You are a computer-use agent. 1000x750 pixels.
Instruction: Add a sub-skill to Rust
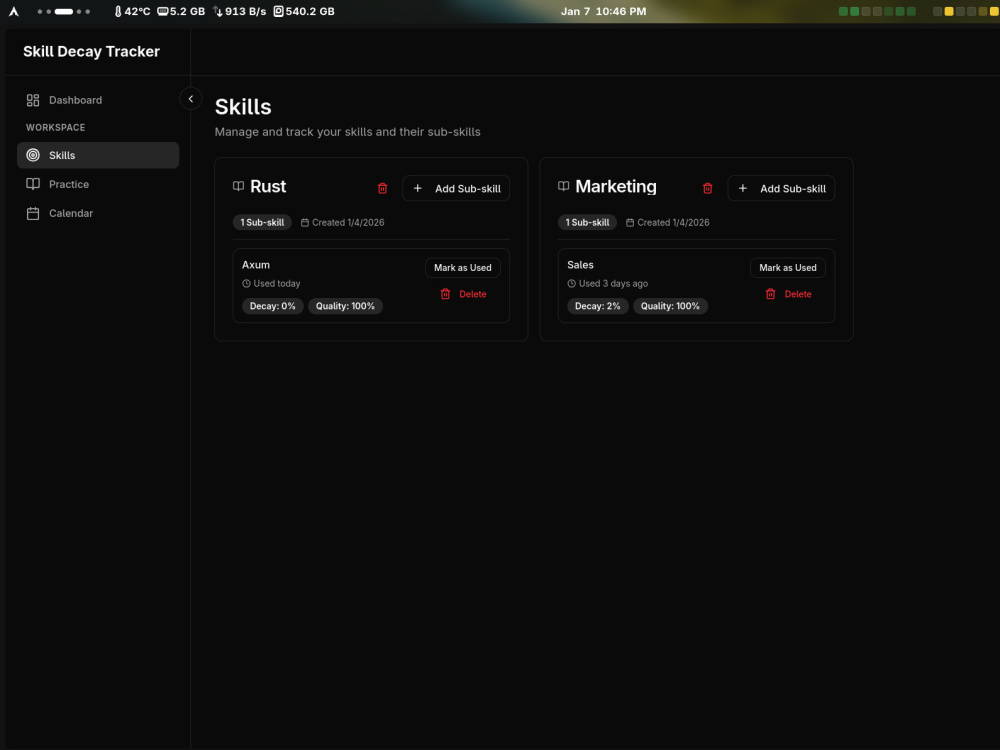456,188
